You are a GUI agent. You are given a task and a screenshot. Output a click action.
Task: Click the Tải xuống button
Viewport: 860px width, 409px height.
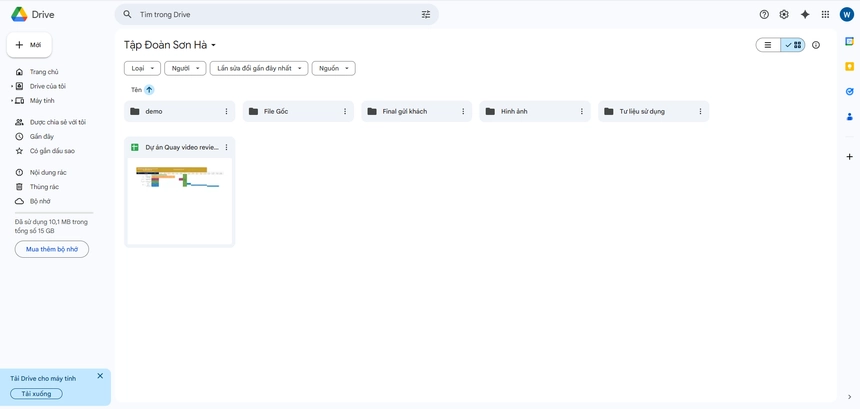click(x=36, y=394)
